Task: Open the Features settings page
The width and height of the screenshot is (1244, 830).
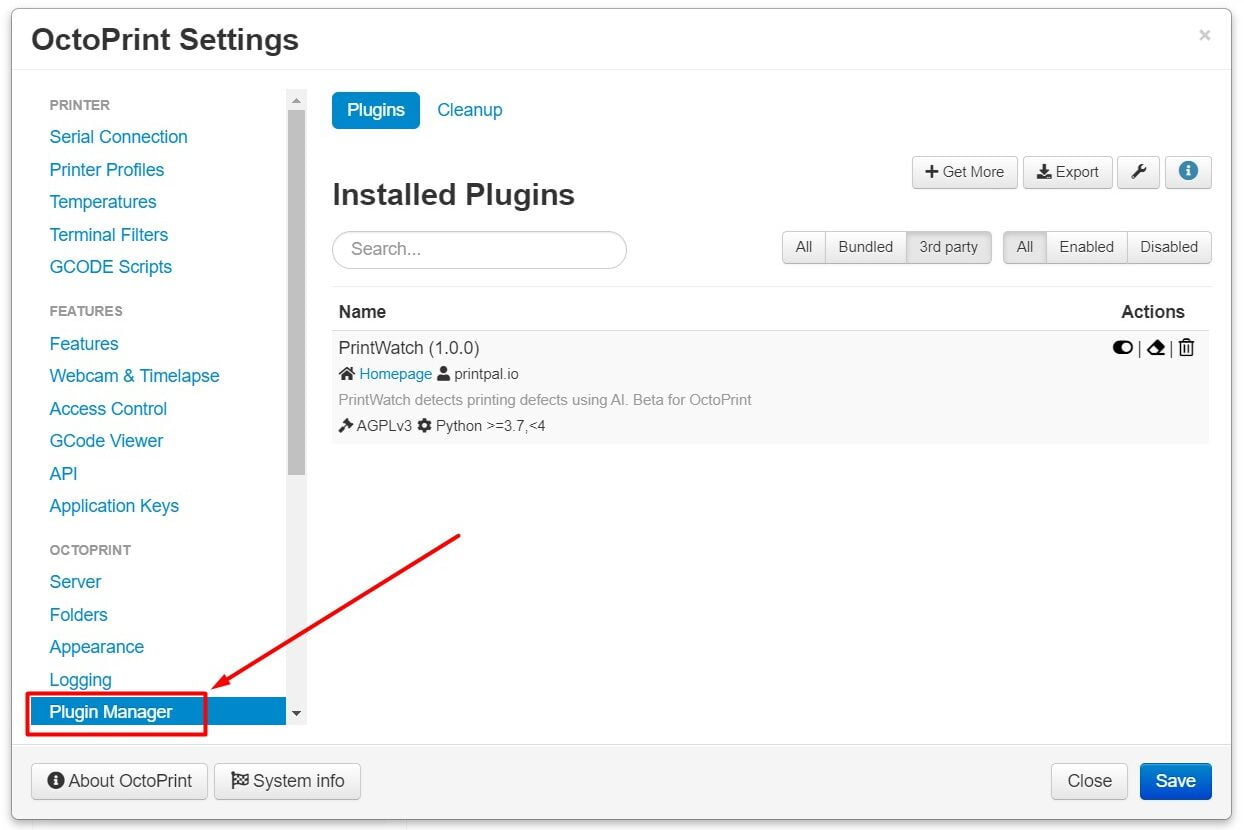Action: pos(84,344)
